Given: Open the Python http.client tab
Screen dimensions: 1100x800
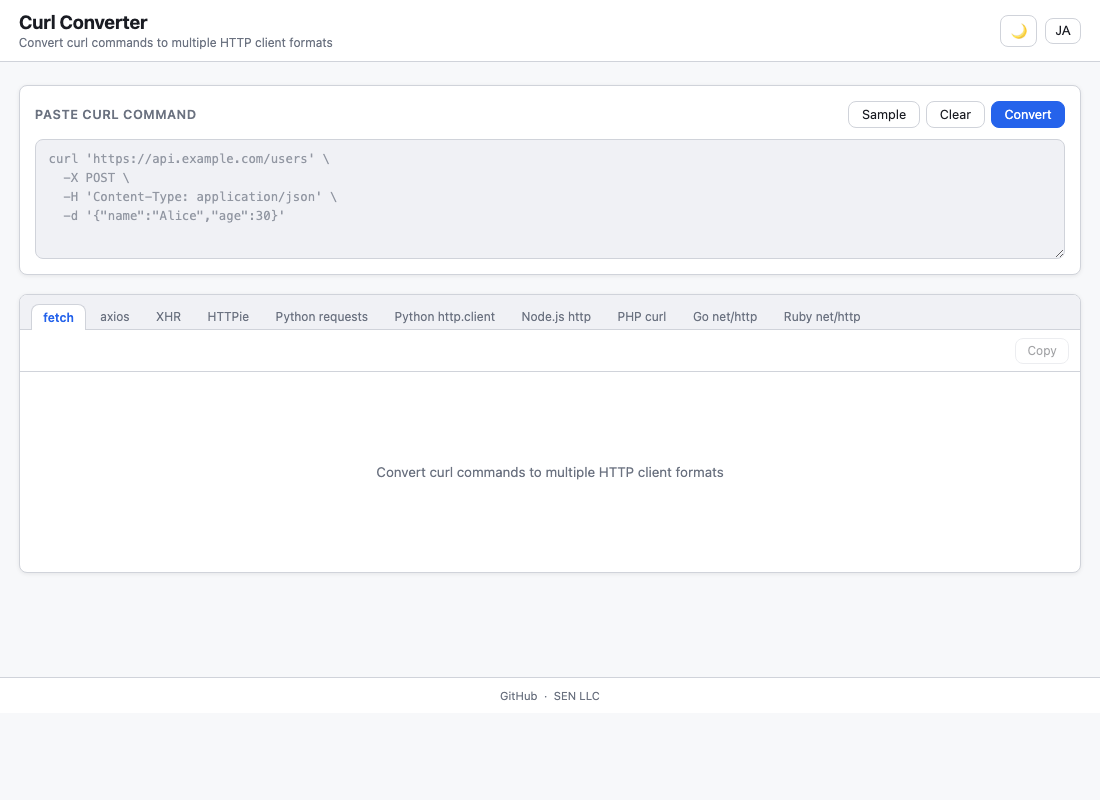Looking at the screenshot, I should click(x=445, y=316).
